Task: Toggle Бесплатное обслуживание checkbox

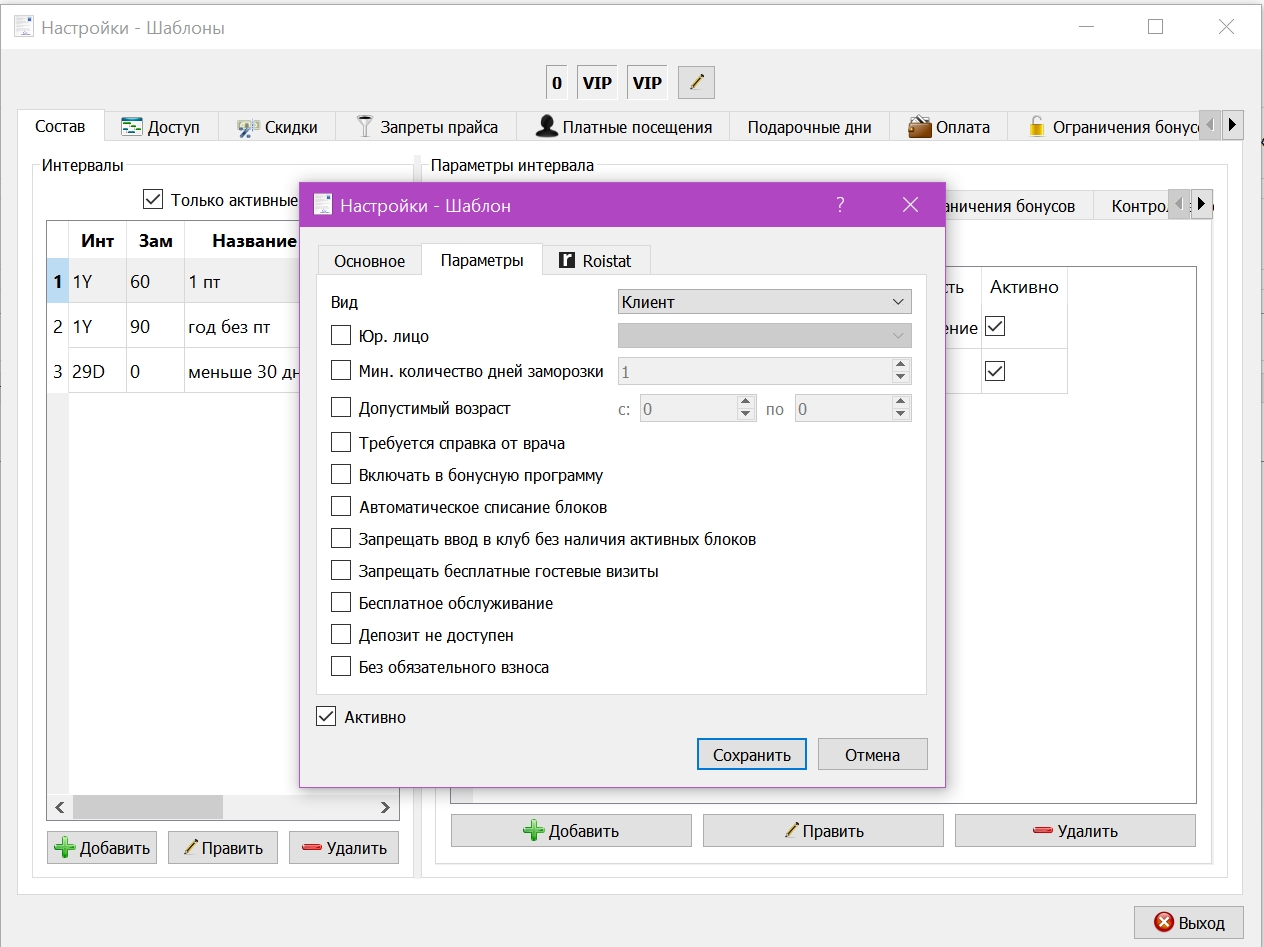Action: tap(341, 603)
